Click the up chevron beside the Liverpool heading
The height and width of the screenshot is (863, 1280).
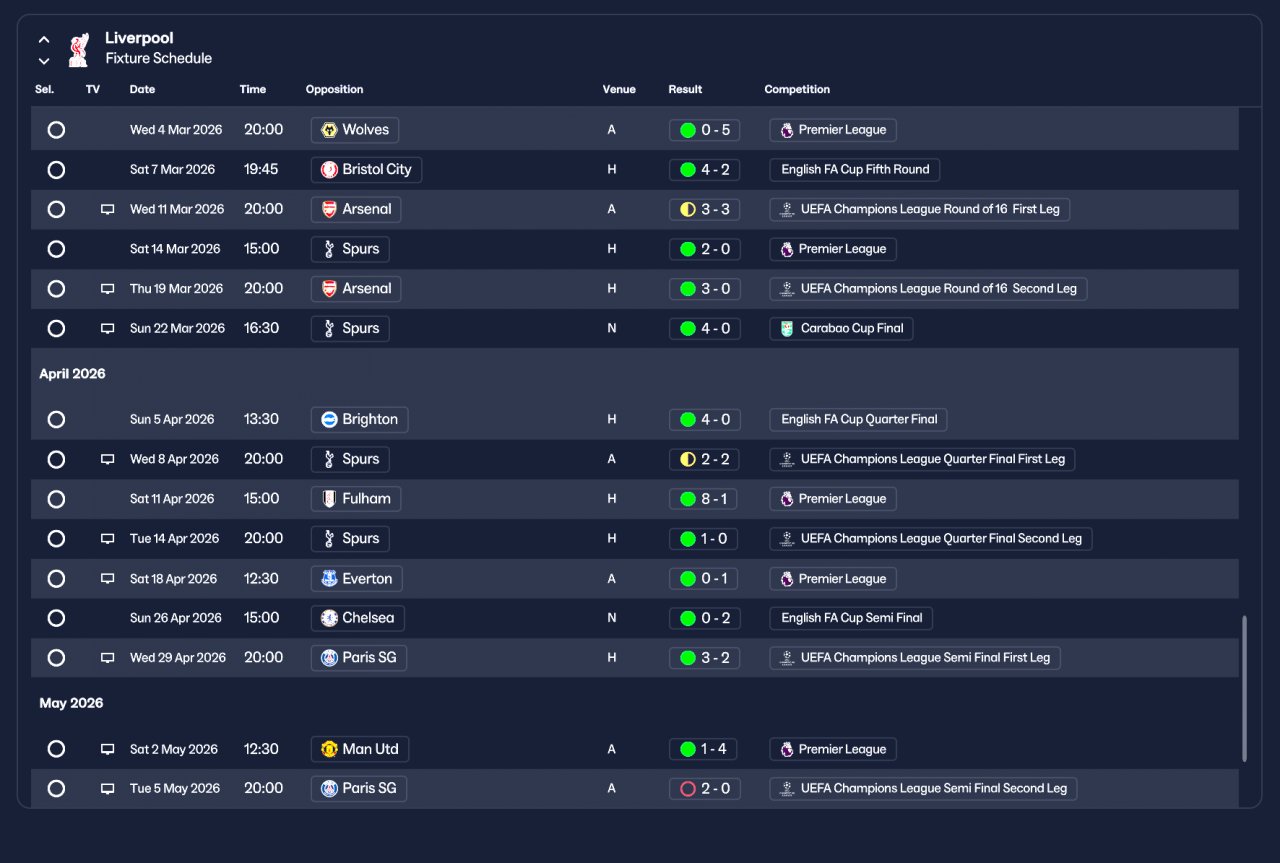pyautogui.click(x=44, y=40)
